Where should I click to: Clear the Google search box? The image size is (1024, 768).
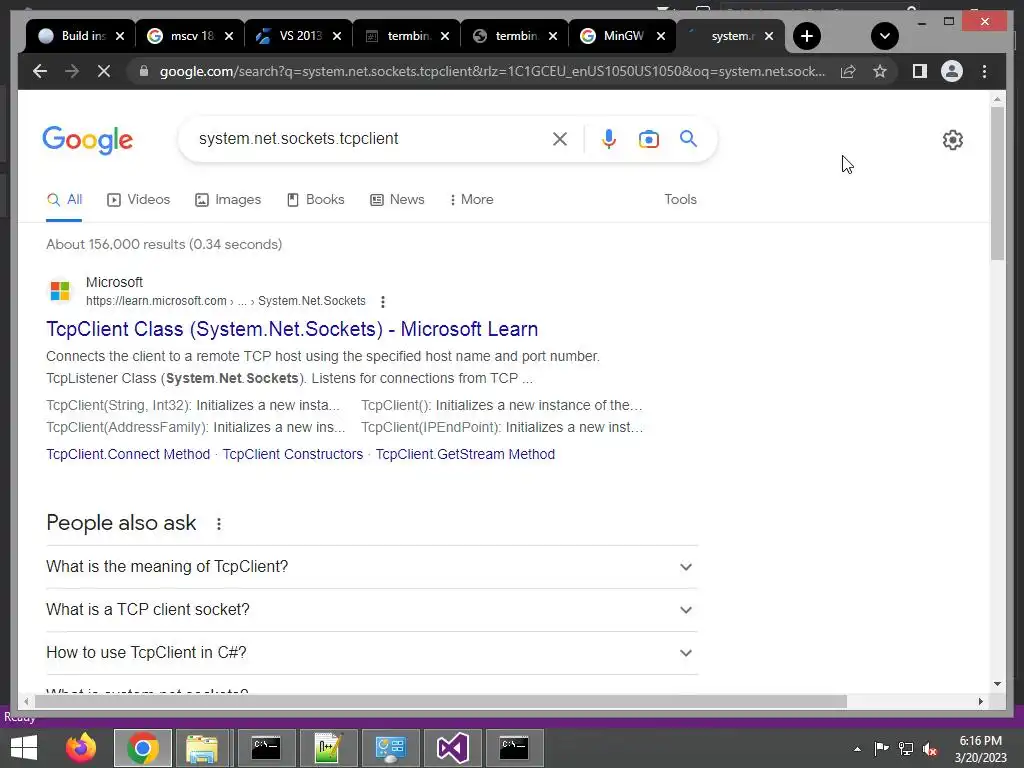point(560,138)
